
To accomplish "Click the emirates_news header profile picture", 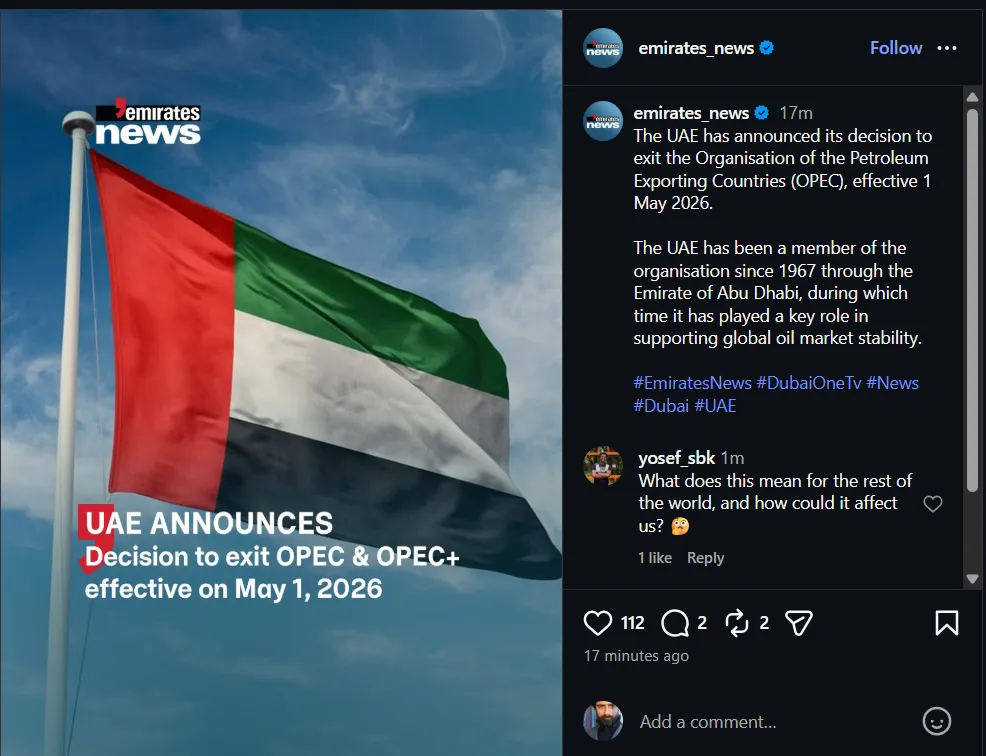I will pos(602,48).
